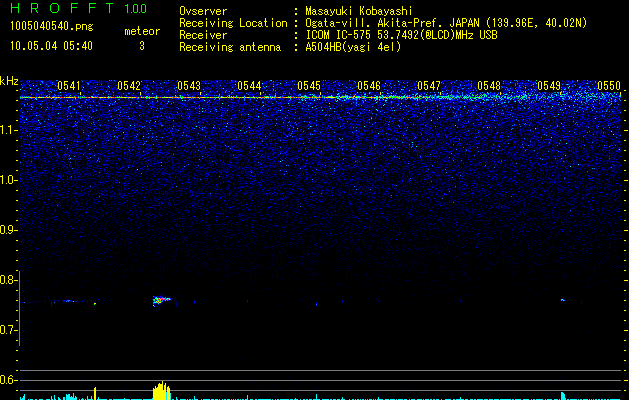Viewport: 629px width, 400px height.
Task: Click the 0550 time marker
Action: (609, 86)
